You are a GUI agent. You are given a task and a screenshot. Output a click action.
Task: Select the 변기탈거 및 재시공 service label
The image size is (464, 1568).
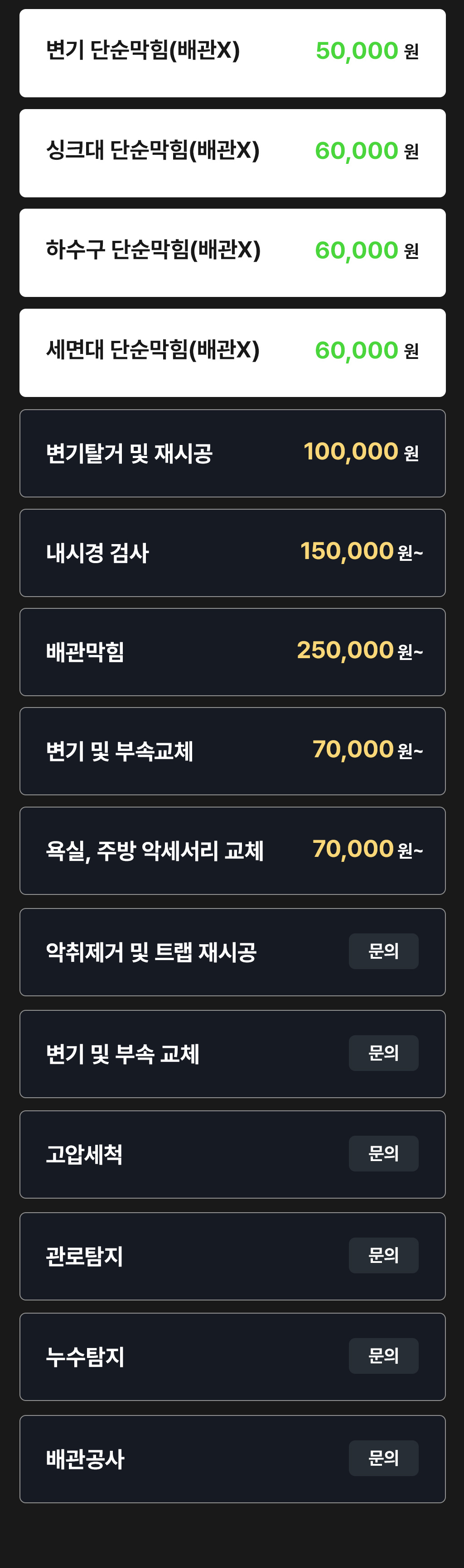point(129,454)
